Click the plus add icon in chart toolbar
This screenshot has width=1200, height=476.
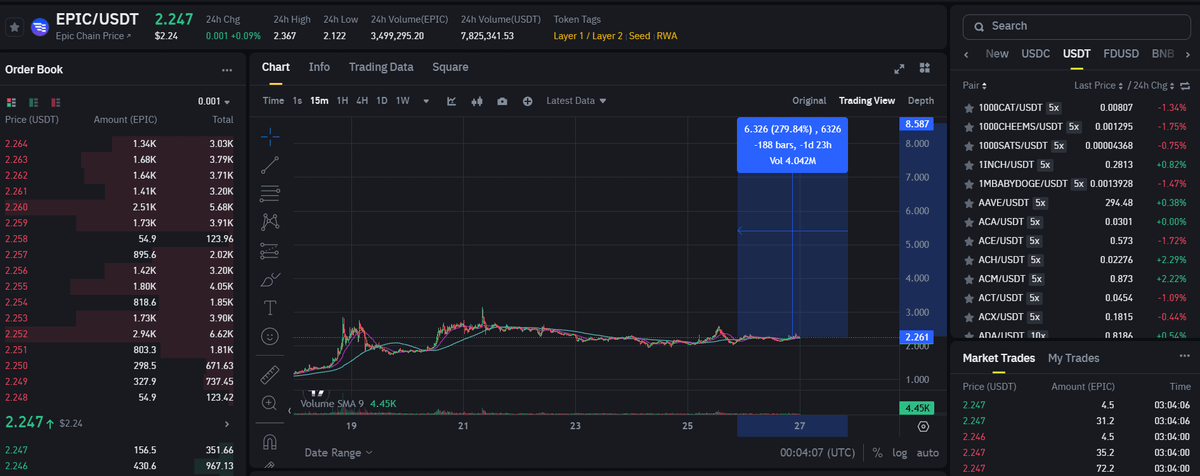[x=527, y=101]
